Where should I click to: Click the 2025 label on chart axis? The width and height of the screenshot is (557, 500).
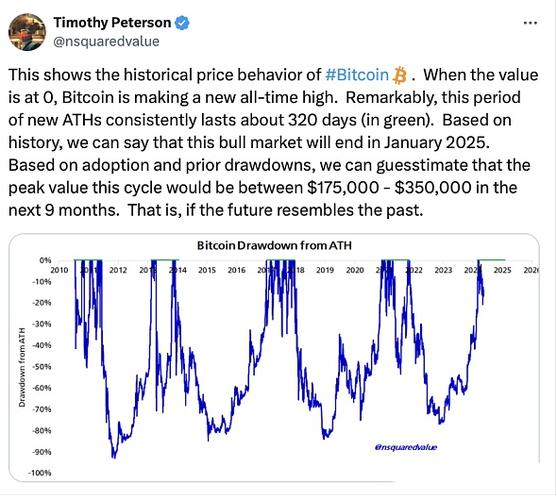(502, 270)
